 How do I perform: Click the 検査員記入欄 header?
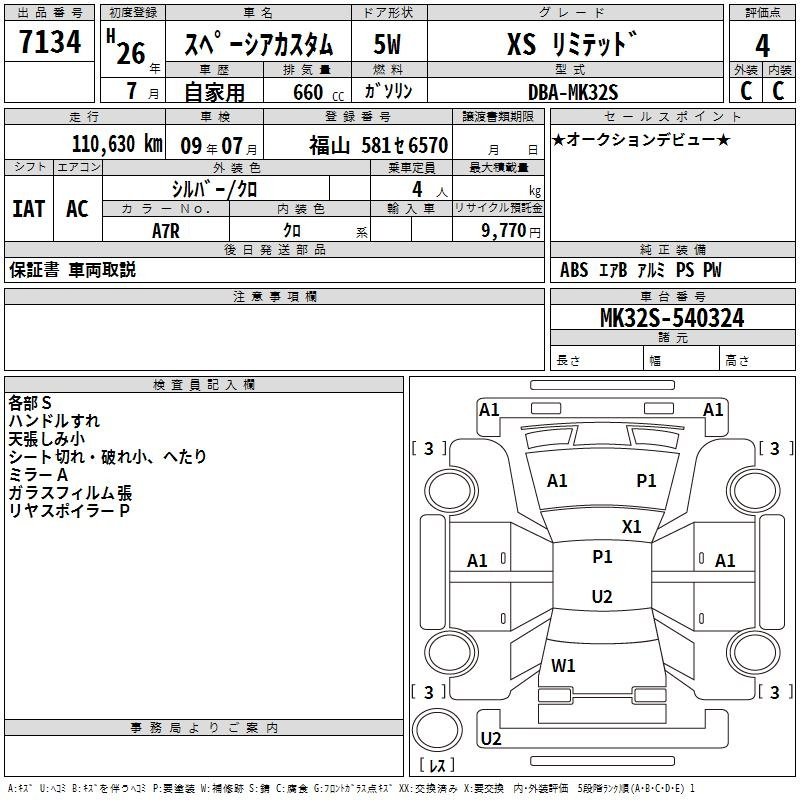point(204,385)
